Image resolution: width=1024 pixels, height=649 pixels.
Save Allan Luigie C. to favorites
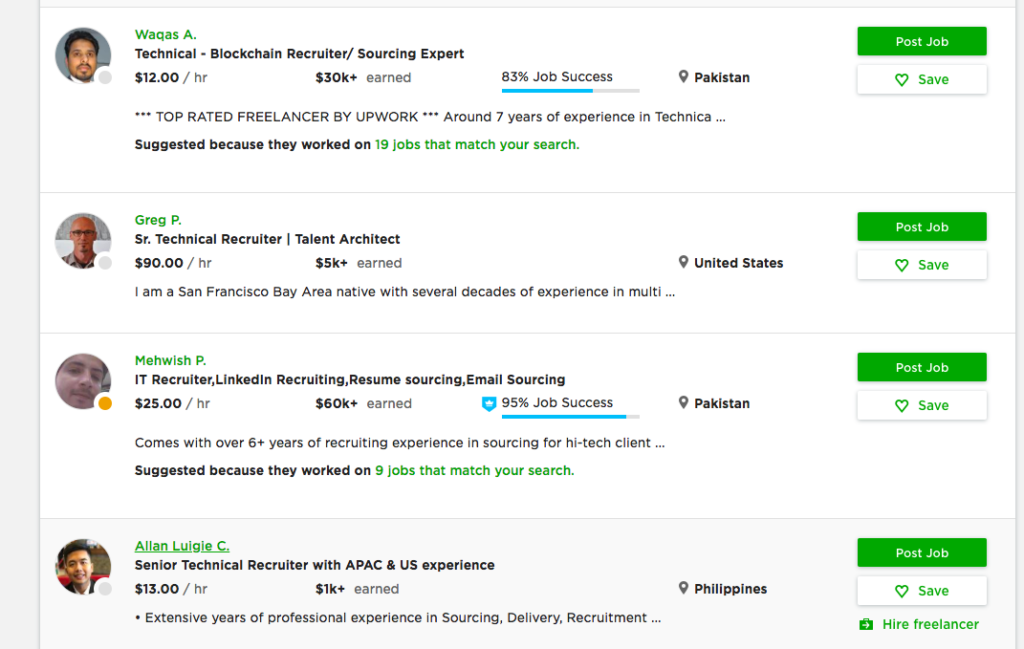(x=921, y=591)
